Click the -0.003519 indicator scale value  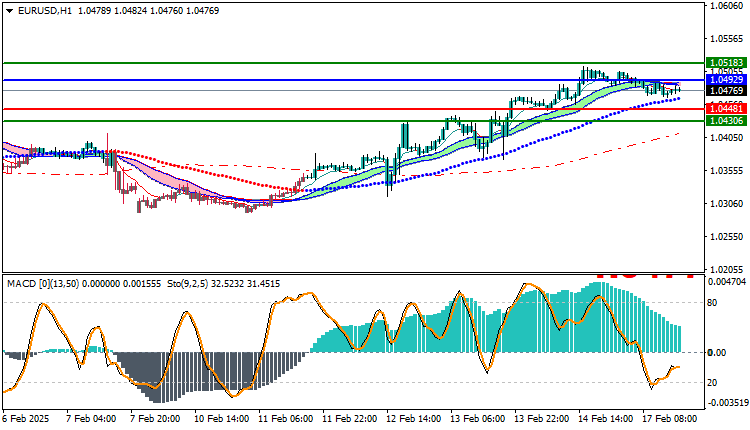pos(726,403)
